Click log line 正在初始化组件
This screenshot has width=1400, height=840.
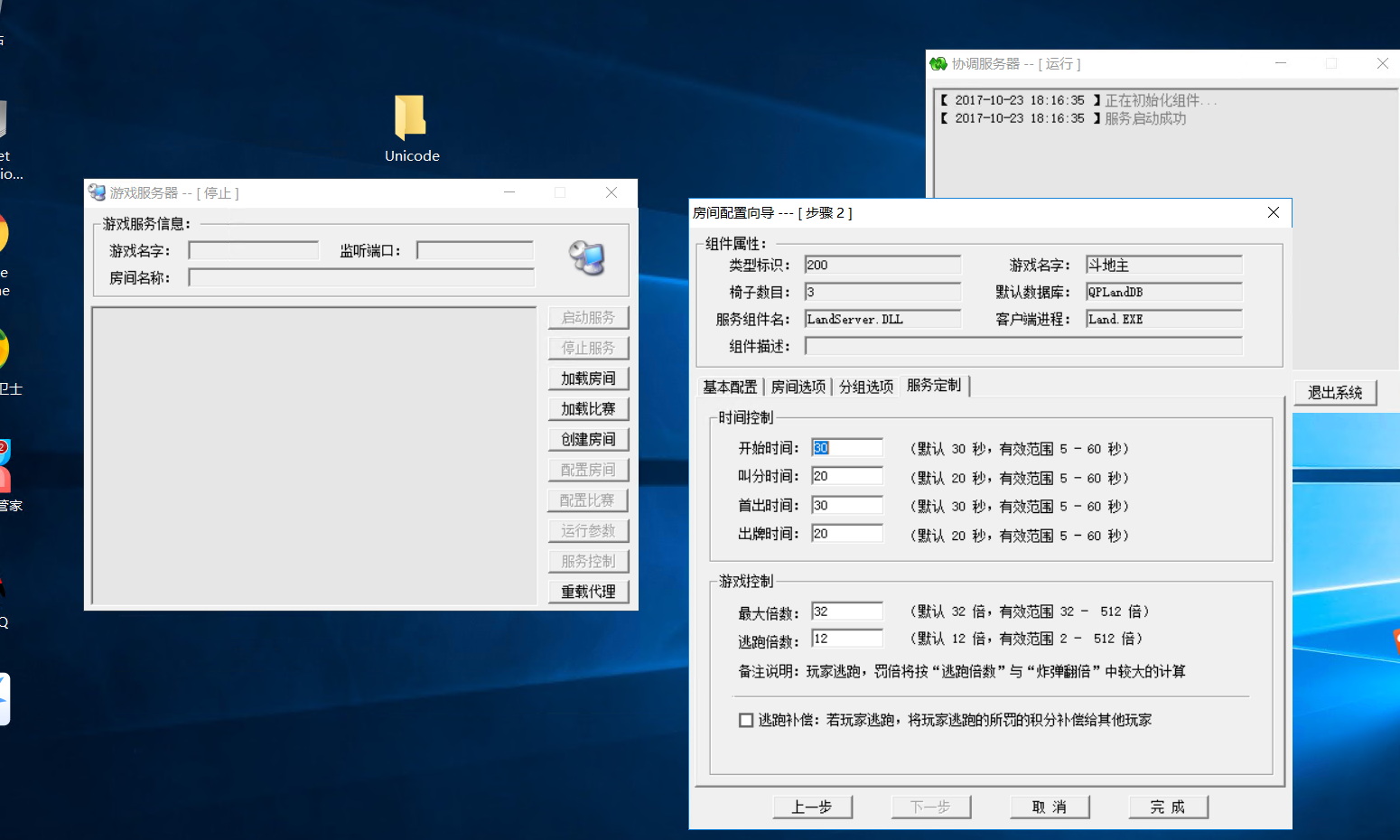tap(1161, 100)
